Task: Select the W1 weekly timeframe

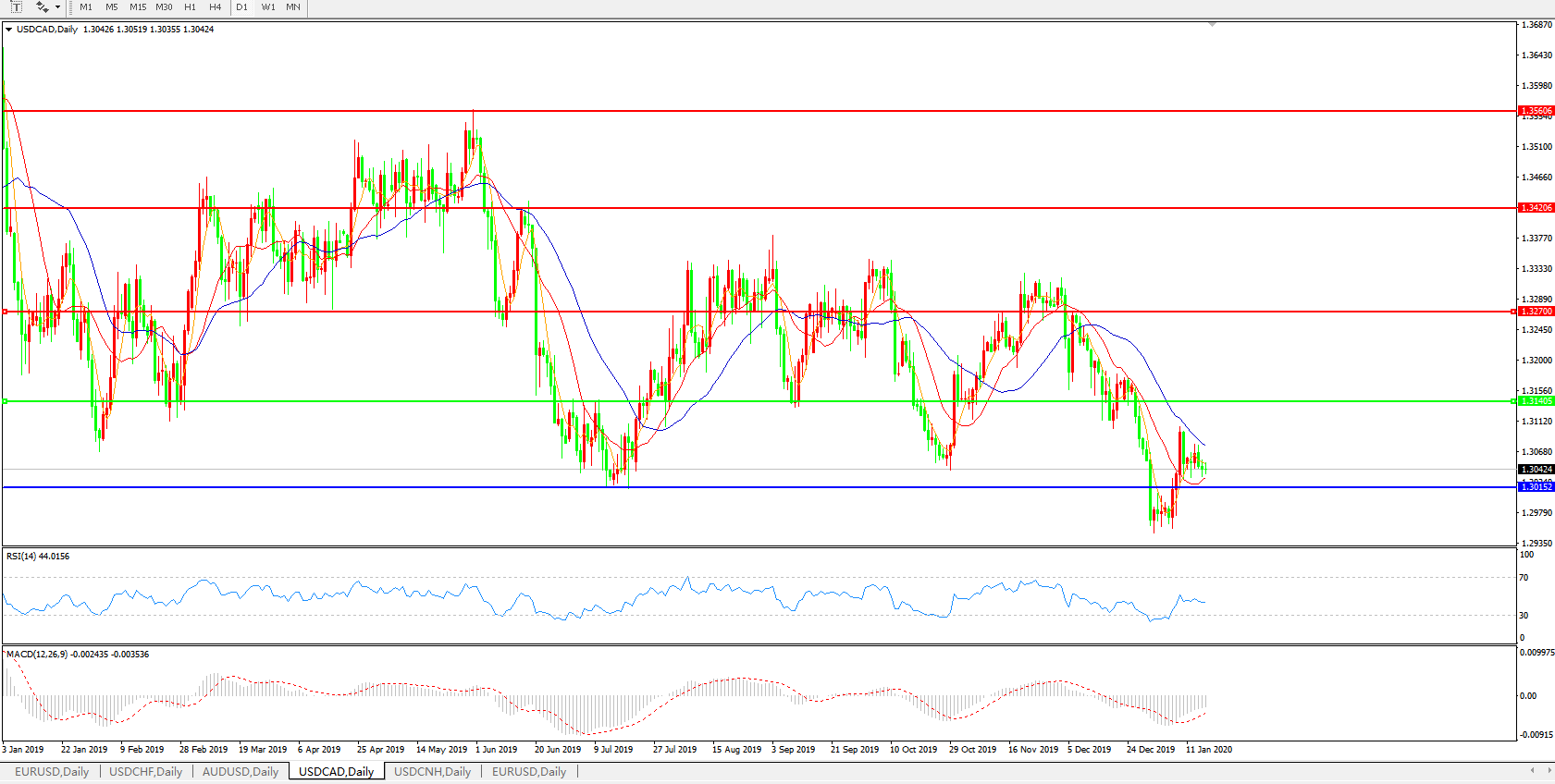Action: pos(268,7)
